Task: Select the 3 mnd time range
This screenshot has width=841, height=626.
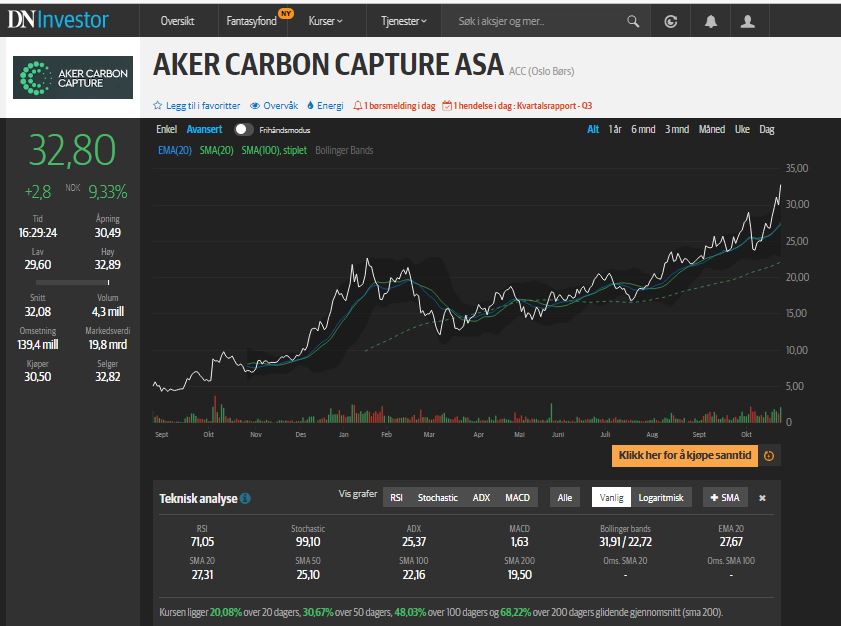Action: (x=677, y=129)
